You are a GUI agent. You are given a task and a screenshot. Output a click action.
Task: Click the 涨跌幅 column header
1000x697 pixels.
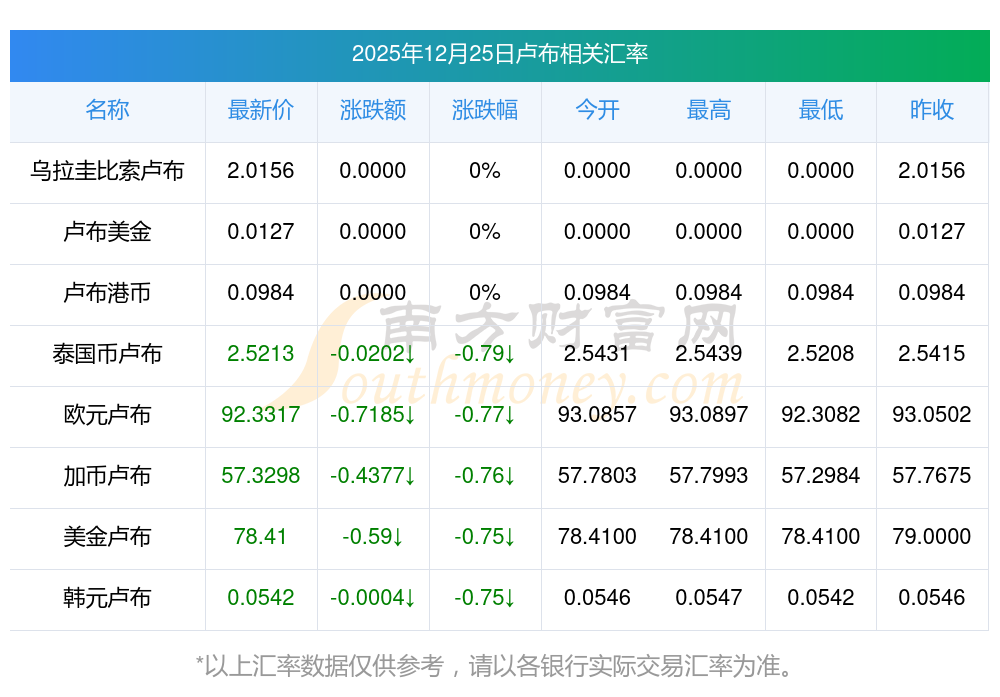point(484,110)
